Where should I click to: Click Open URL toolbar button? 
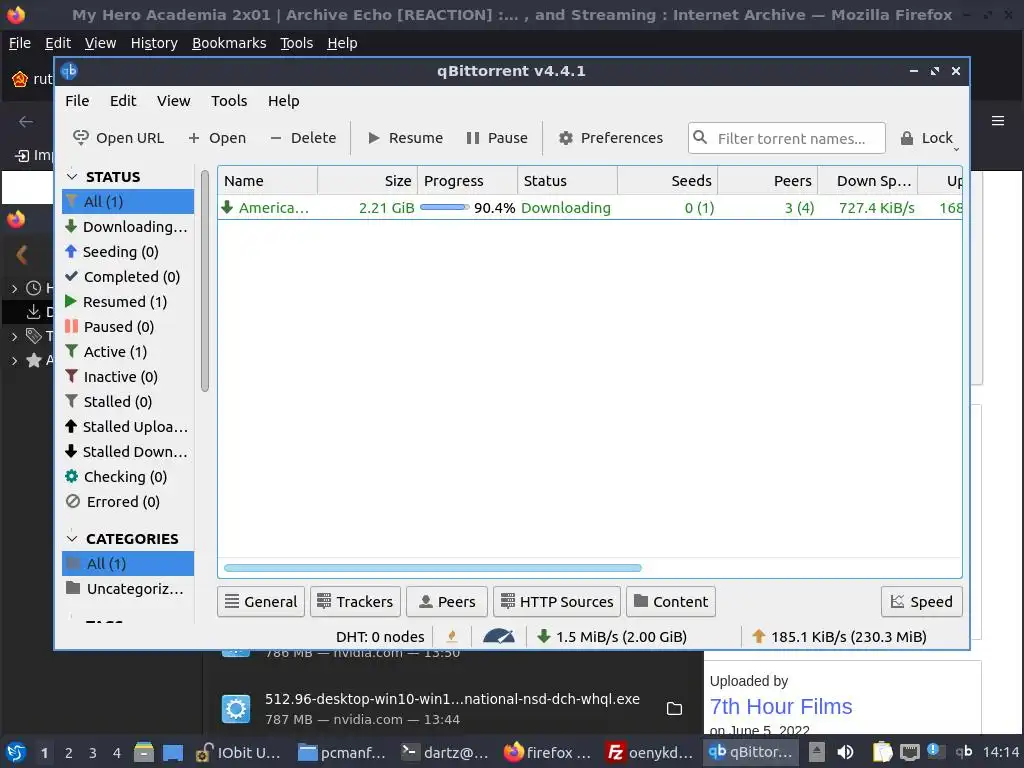pyautogui.click(x=118, y=138)
